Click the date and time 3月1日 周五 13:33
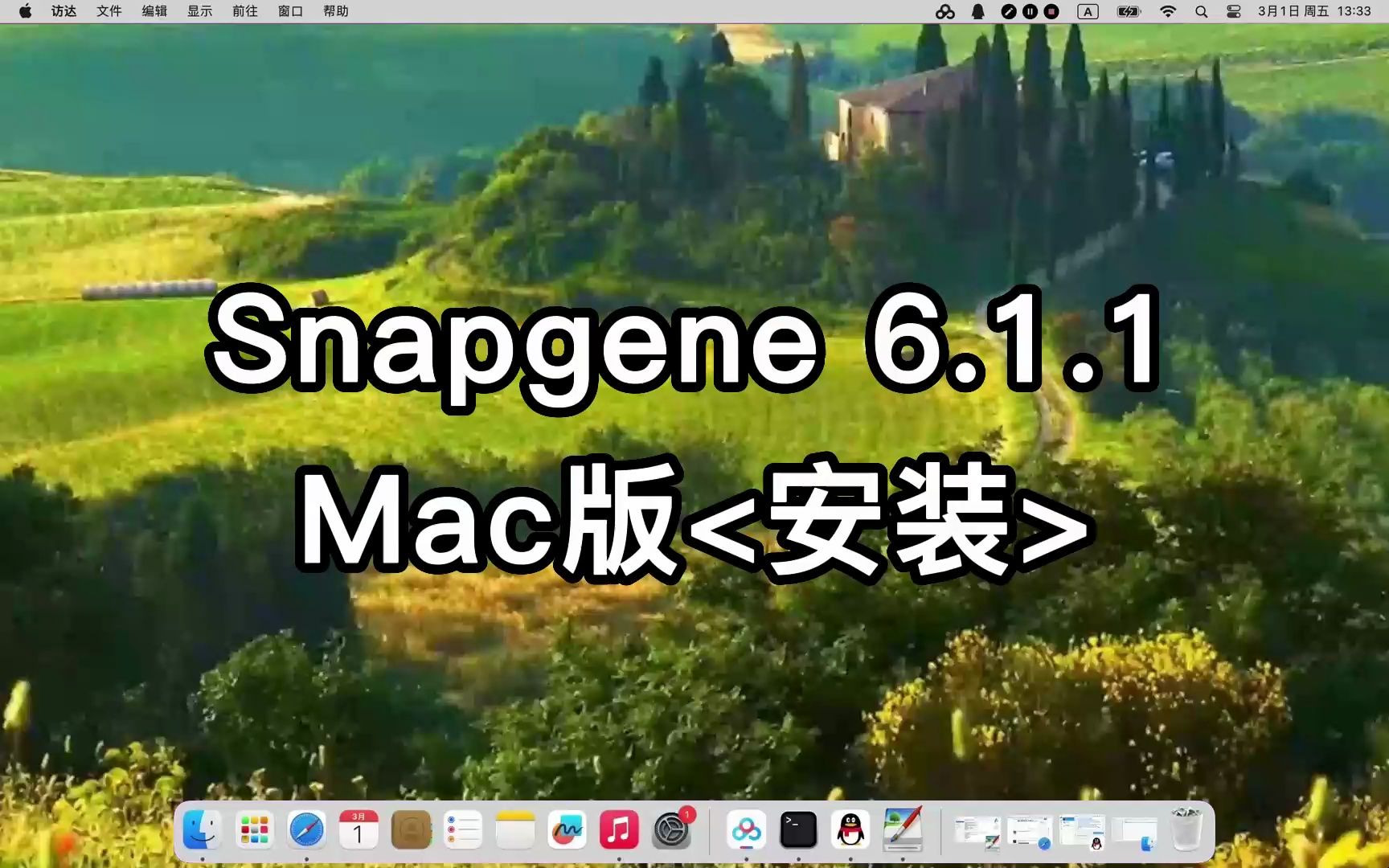The image size is (1389, 868). click(x=1314, y=11)
